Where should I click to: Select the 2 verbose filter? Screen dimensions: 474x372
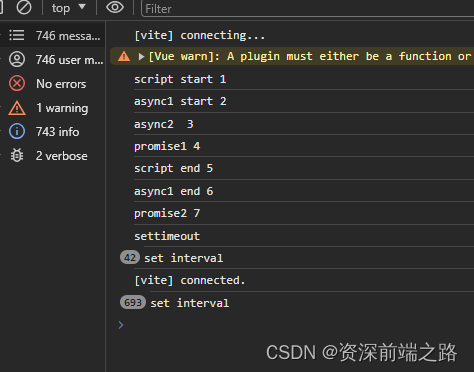coord(53,156)
